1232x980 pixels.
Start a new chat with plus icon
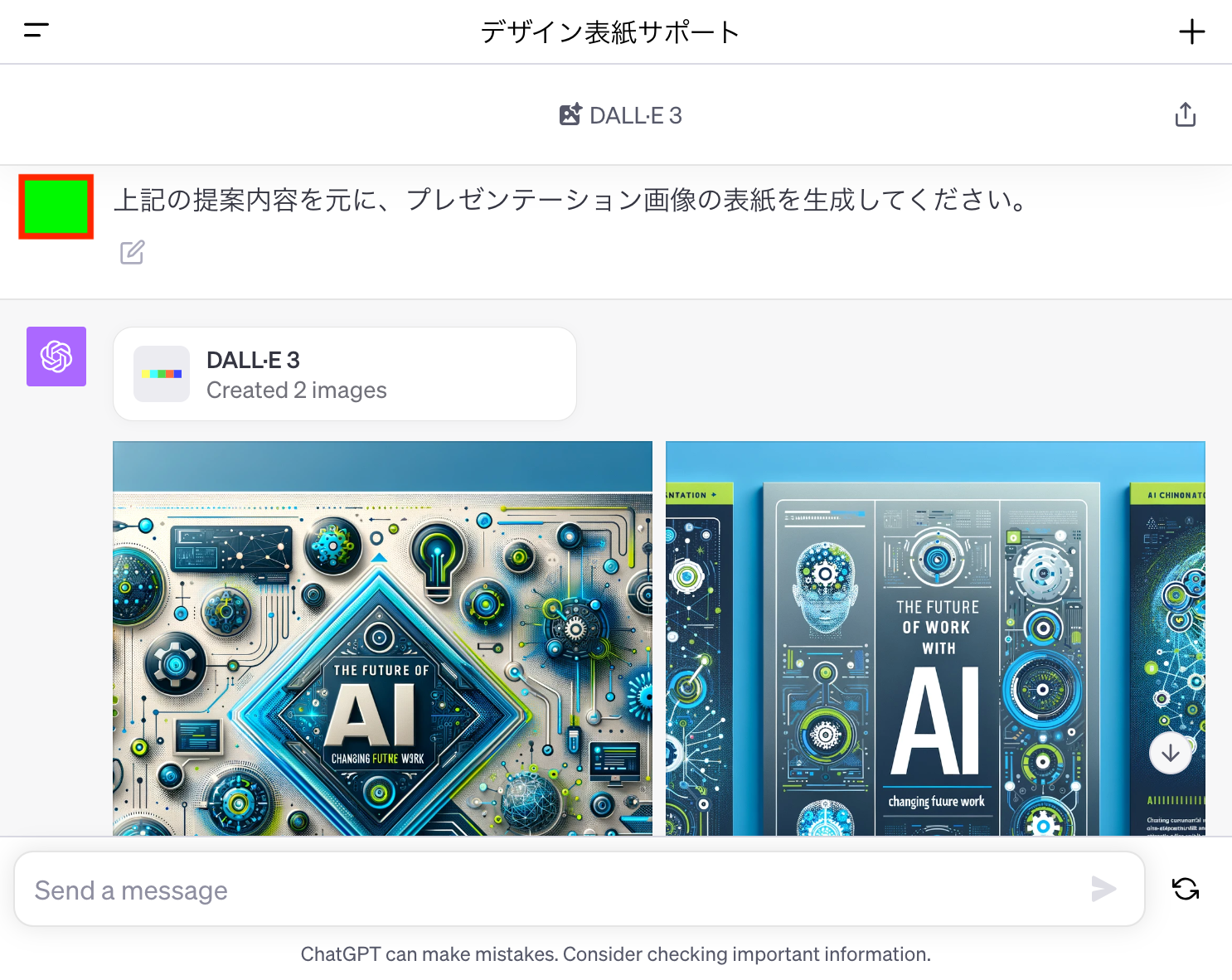[x=1191, y=32]
